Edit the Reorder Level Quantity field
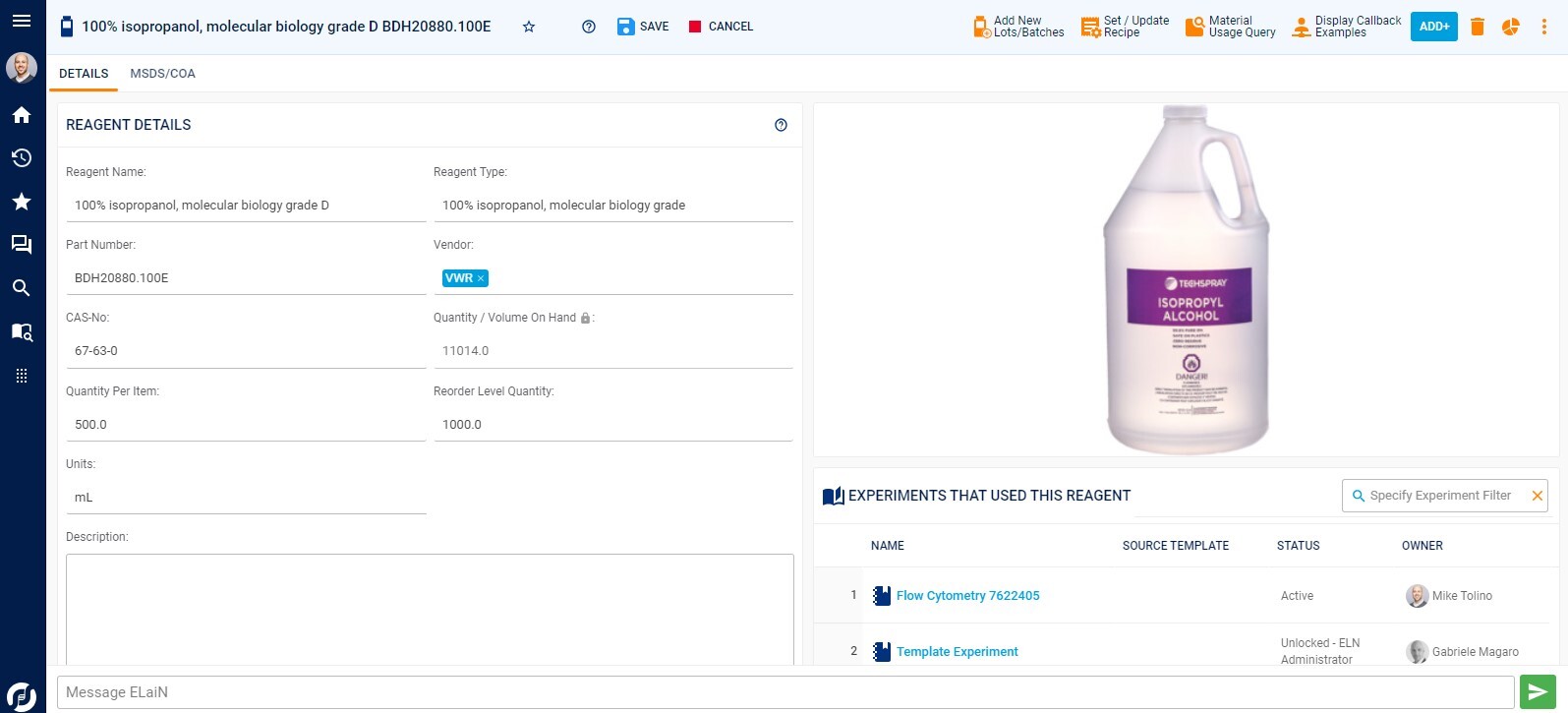The height and width of the screenshot is (713, 1568). [613, 425]
